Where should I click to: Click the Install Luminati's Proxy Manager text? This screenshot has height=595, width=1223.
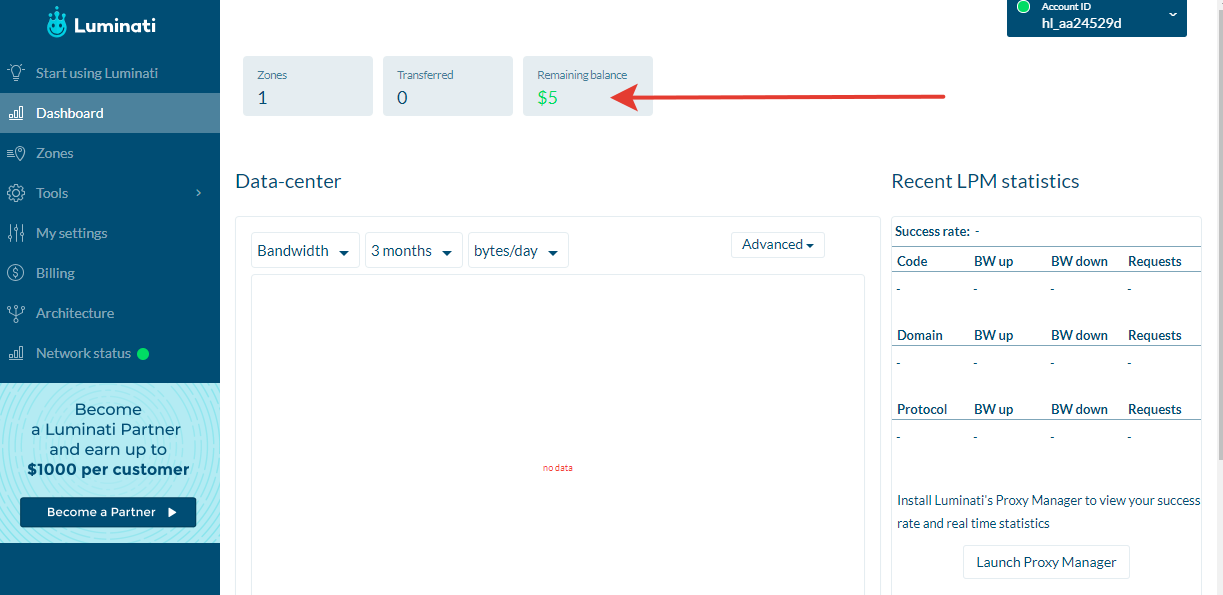[1049, 512]
